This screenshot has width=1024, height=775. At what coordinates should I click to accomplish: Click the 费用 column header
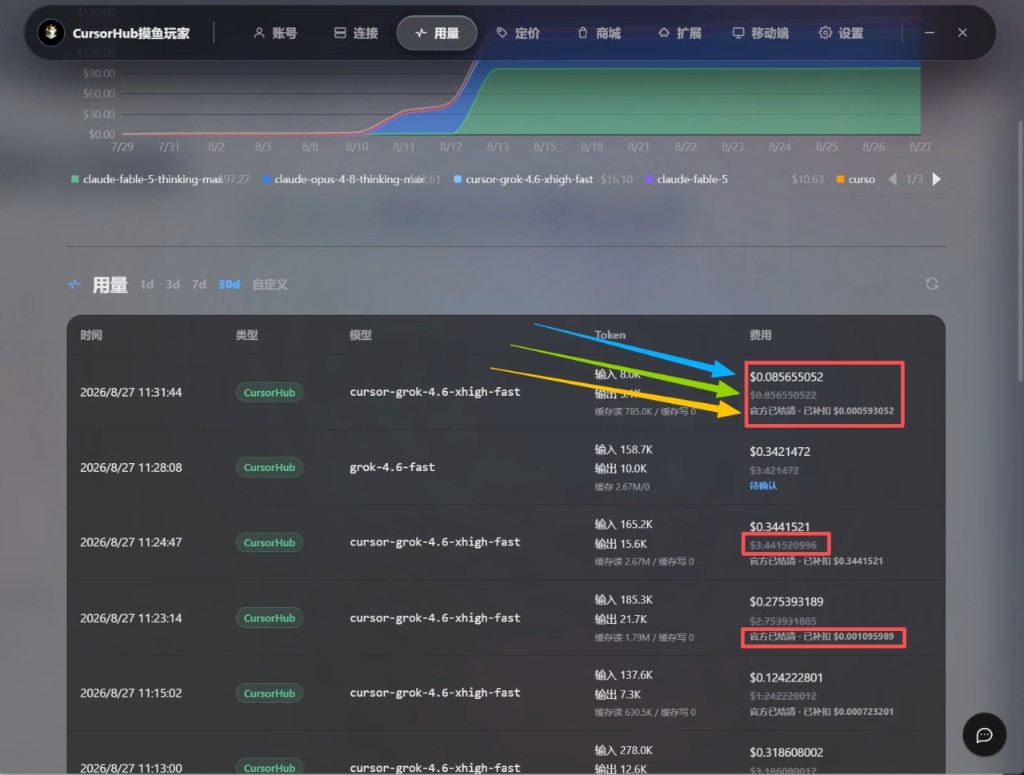pos(760,335)
